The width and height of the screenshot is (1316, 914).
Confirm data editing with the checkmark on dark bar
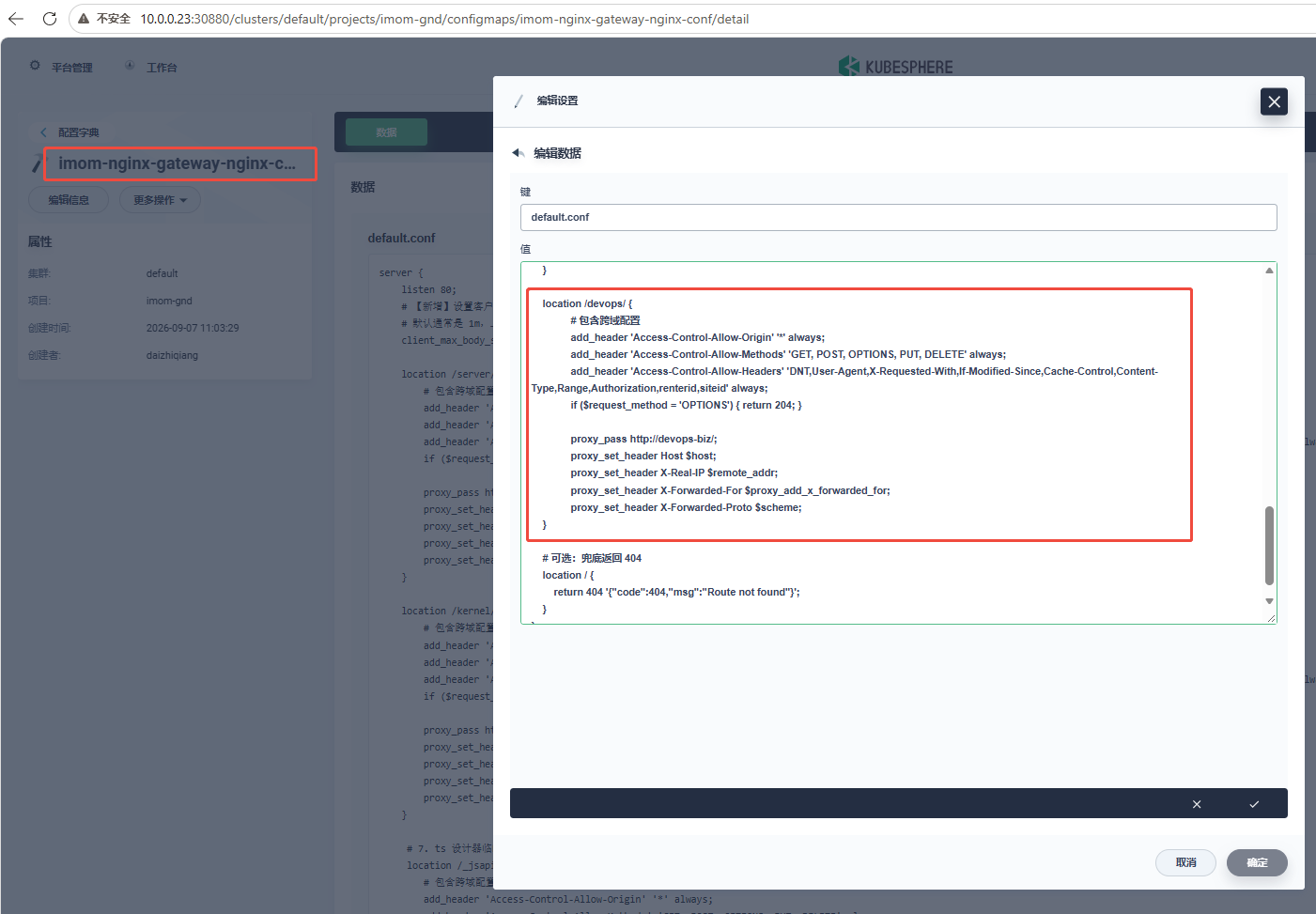click(1254, 804)
